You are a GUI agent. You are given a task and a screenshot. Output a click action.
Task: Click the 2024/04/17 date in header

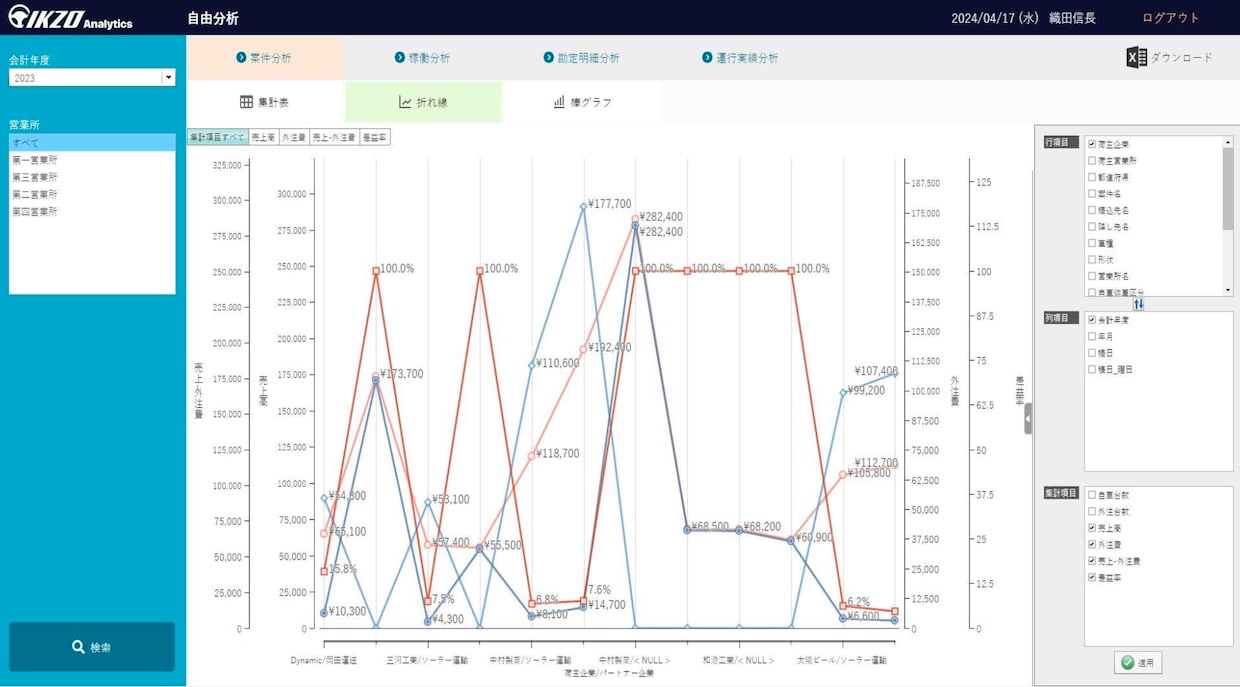click(x=984, y=18)
